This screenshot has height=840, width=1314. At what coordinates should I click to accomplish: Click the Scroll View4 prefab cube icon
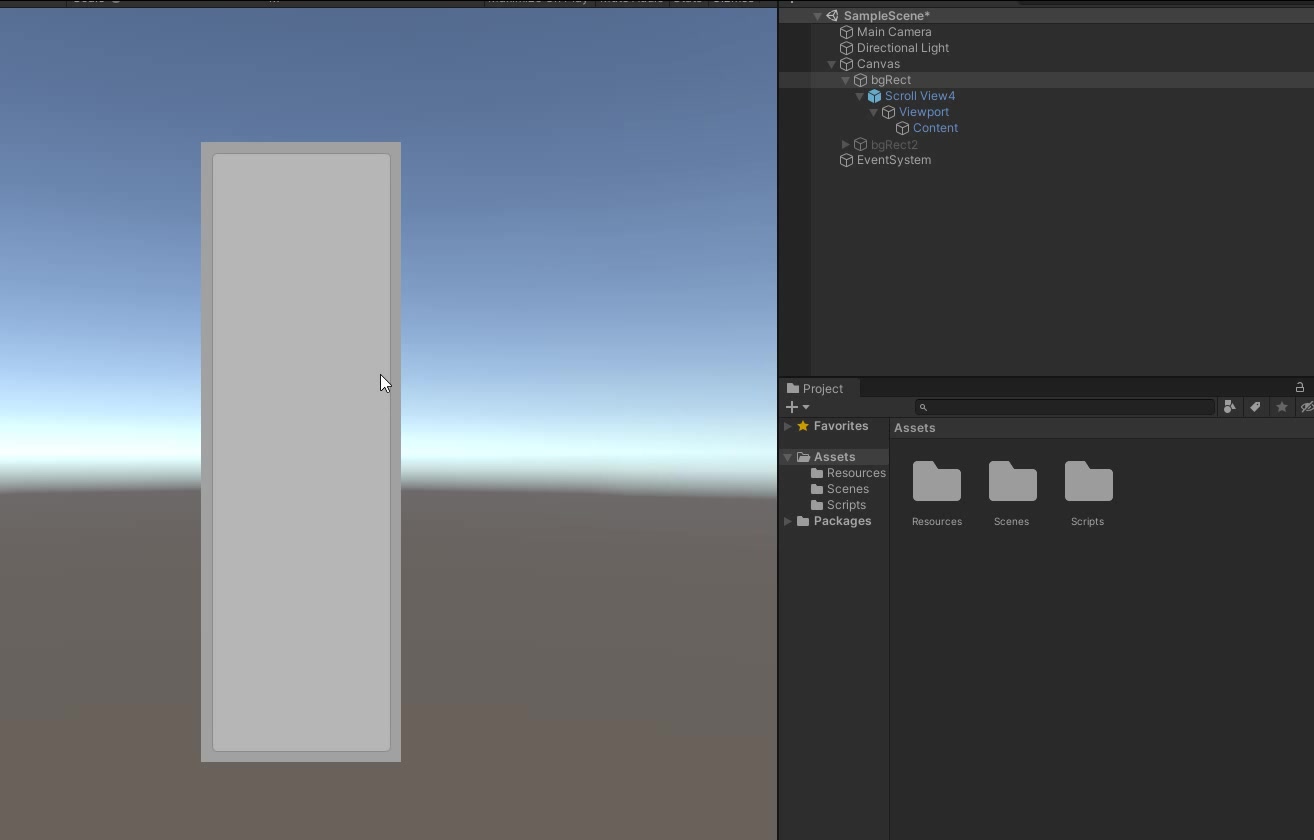[874, 96]
